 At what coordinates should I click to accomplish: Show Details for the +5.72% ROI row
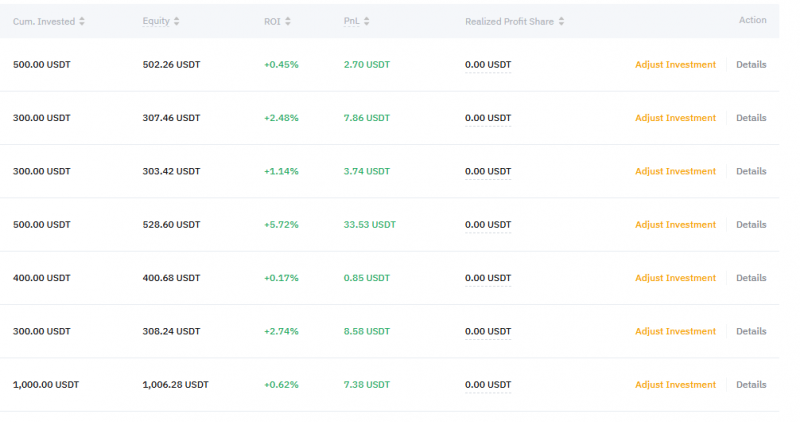(x=751, y=225)
